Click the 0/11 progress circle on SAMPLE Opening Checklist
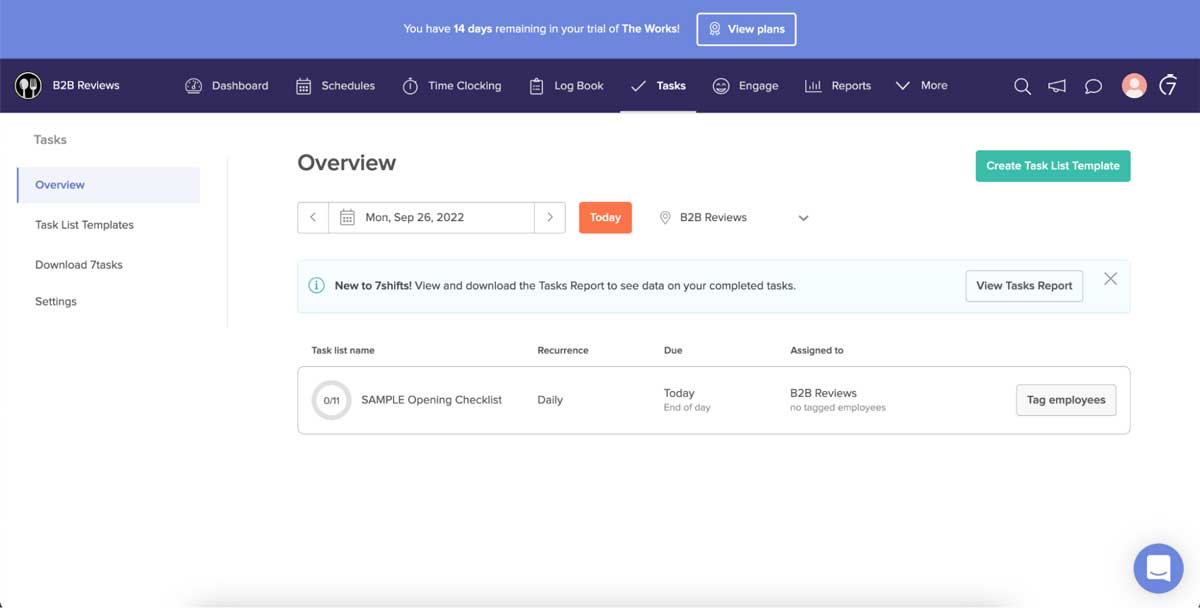This screenshot has height=608, width=1200. 331,400
